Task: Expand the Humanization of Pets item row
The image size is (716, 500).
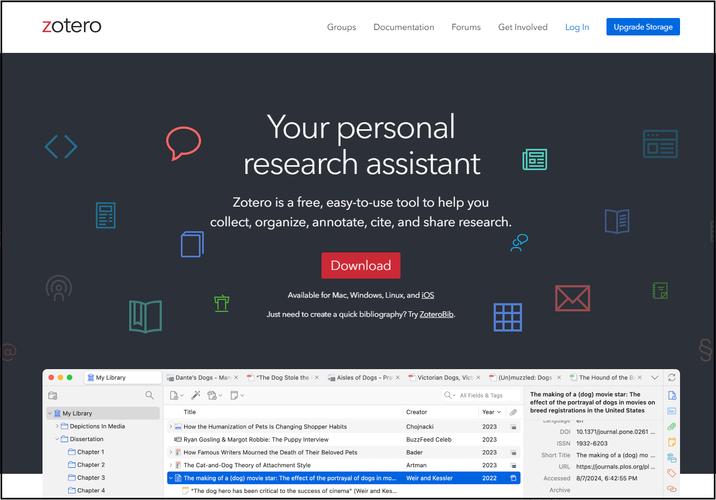Action: tap(171, 426)
